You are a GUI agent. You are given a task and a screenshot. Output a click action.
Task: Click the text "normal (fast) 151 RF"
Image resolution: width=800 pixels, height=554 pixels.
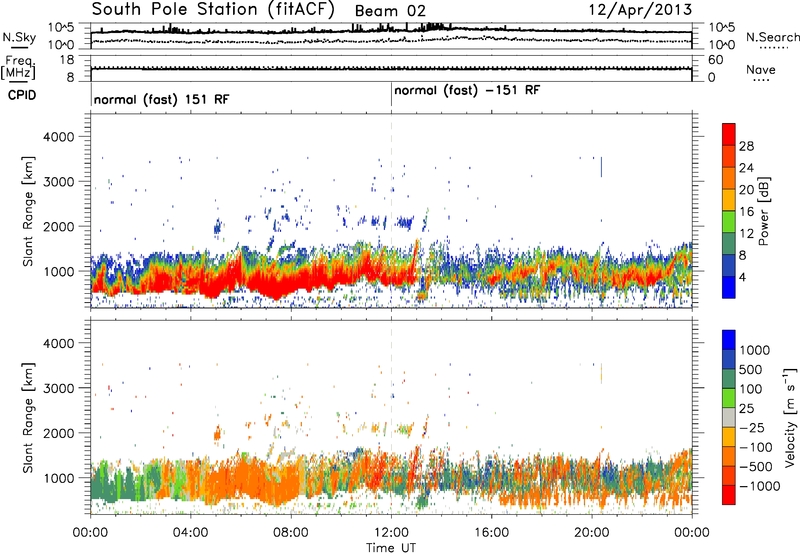162,99
